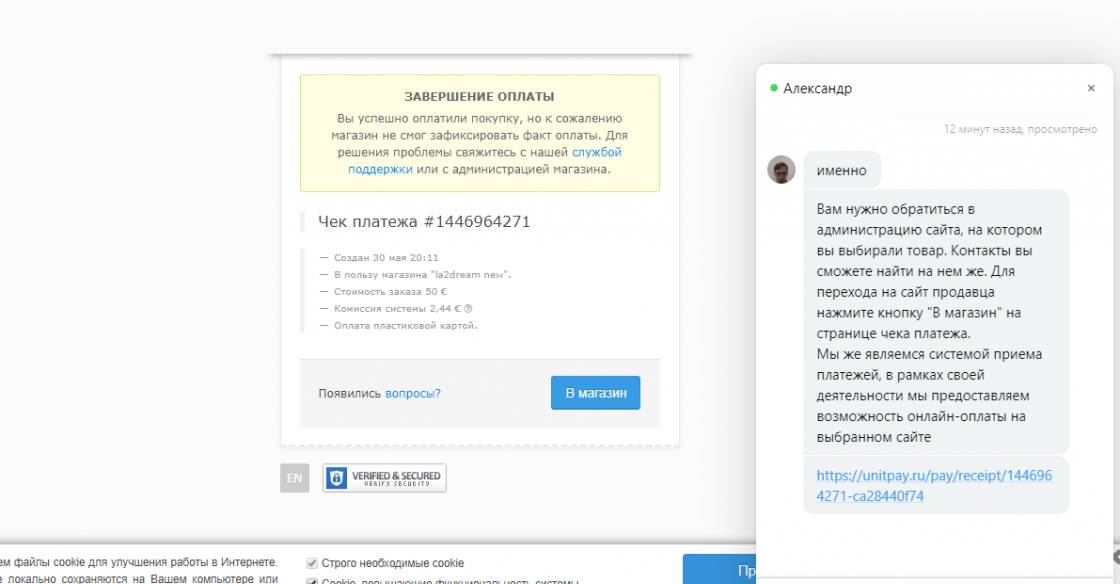The height and width of the screenshot is (584, 1120).
Task: Click the long operator message about administration
Action: 935,322
